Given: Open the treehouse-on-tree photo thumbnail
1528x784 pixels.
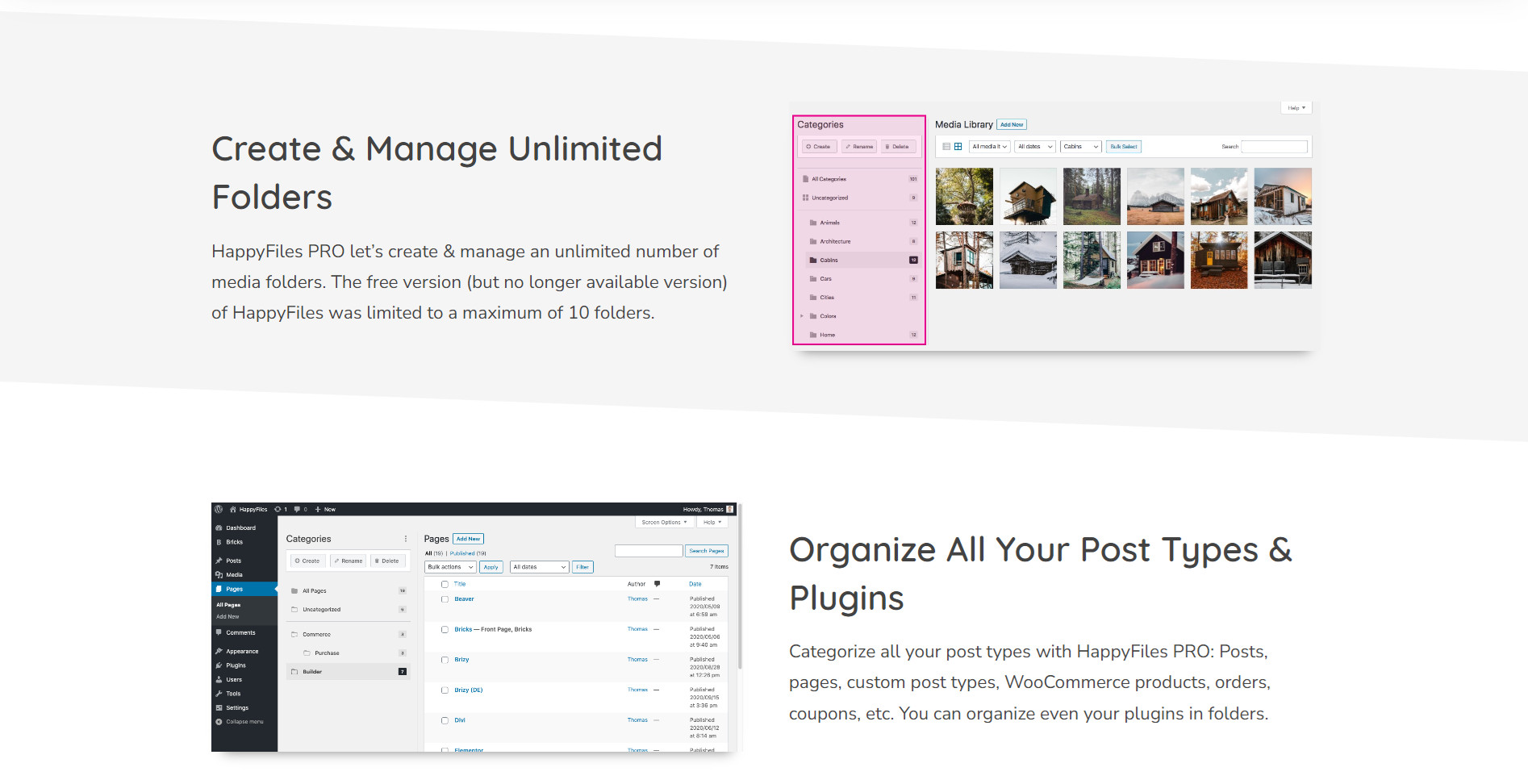Looking at the screenshot, I should [x=964, y=196].
